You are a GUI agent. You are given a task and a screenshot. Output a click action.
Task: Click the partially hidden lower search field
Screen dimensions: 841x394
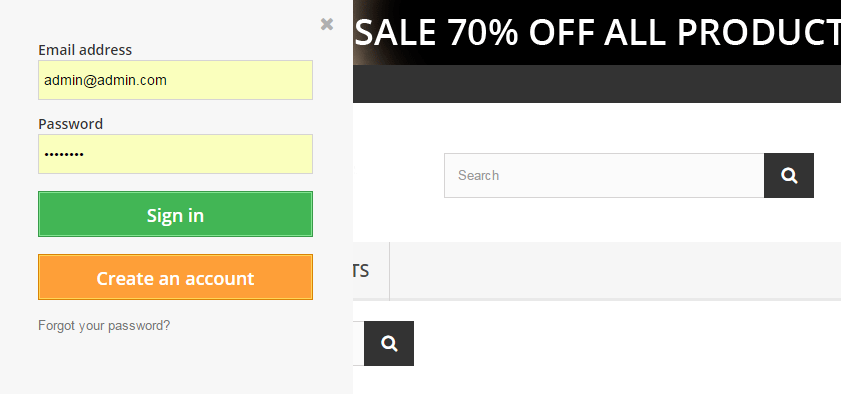pyautogui.click(x=358, y=344)
